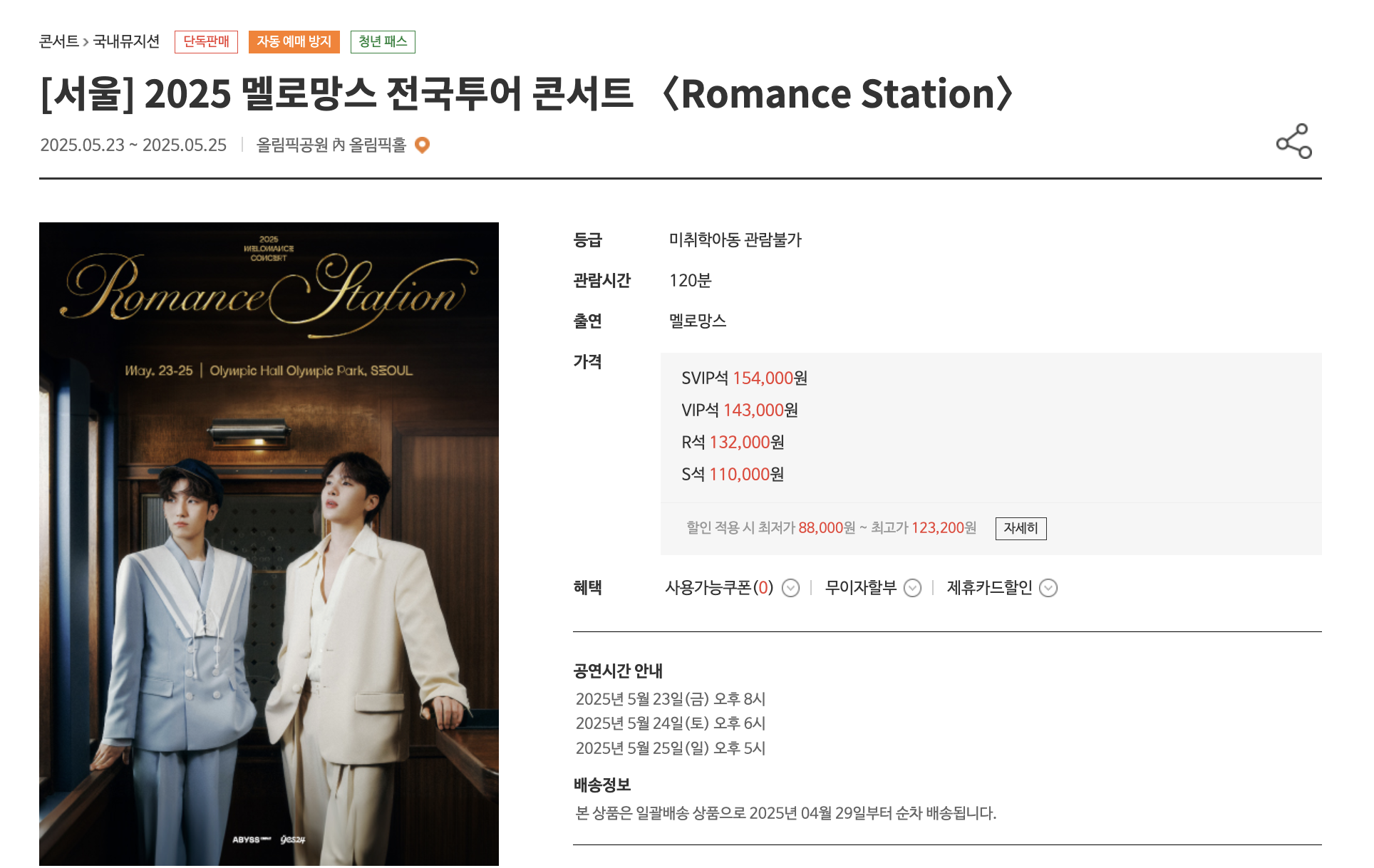Open the location pin next to 올림픽홀
This screenshot has width=1374, height=868.
click(x=423, y=145)
